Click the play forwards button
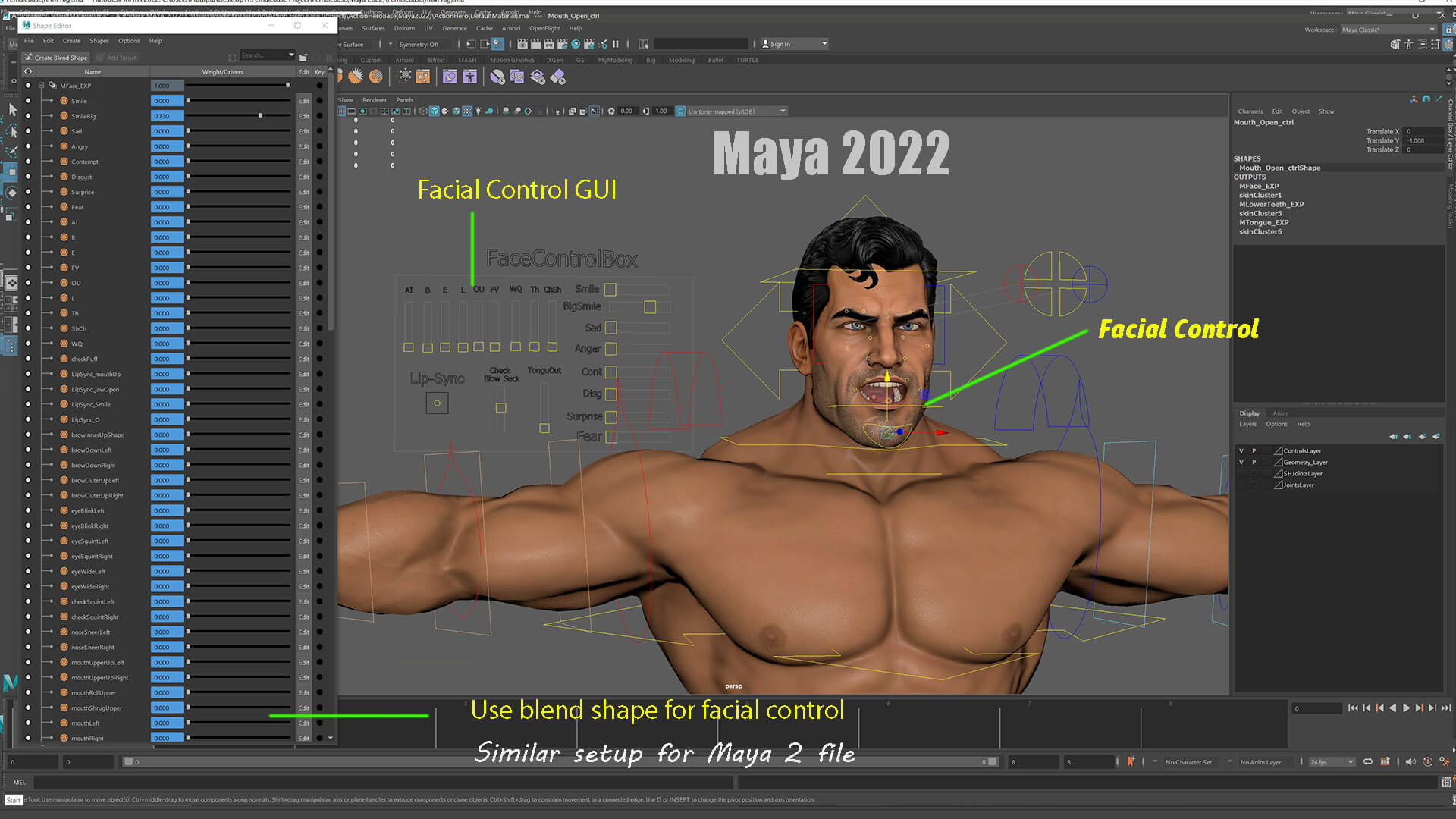This screenshot has height=819, width=1456. (x=1406, y=708)
